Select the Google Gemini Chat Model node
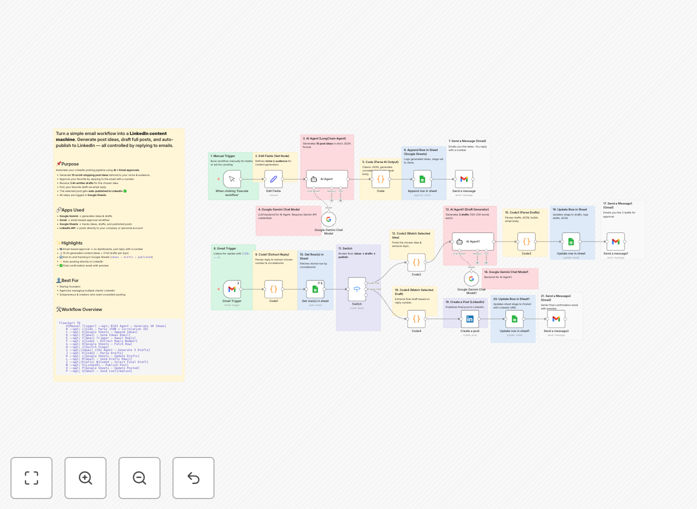 (x=328, y=219)
